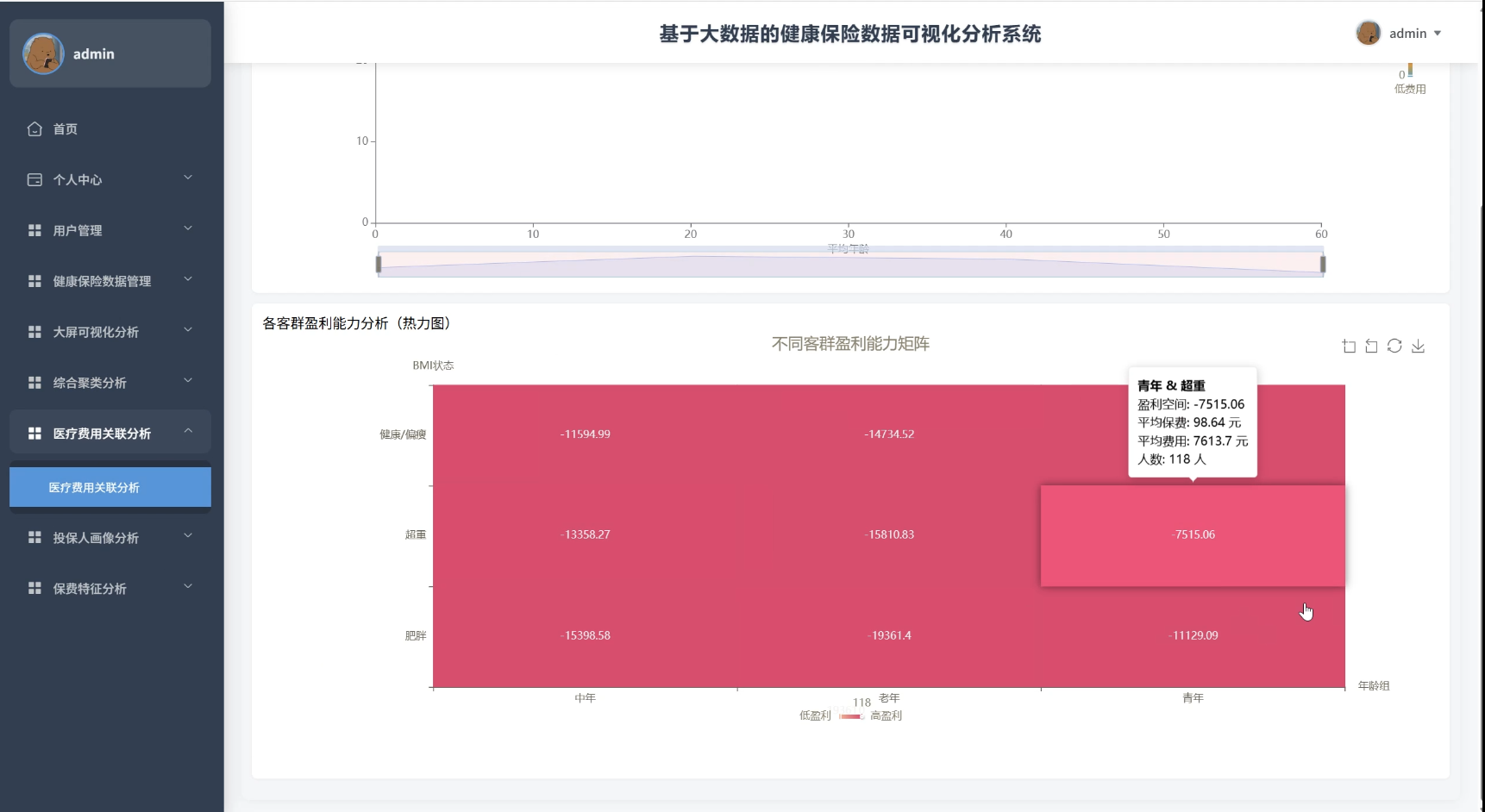1485x812 pixels.
Task: Expand the 健康保险数据管理 menu chevron
Action: 188,279
